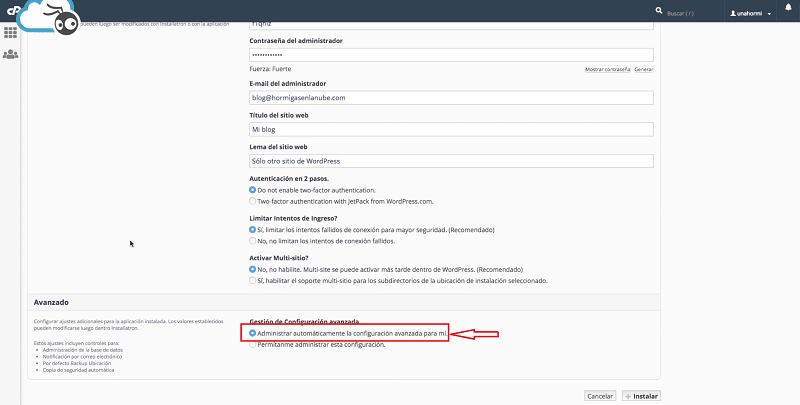Select Permítanme administrar esta configuración
This screenshot has height=405, width=800.
point(253,344)
